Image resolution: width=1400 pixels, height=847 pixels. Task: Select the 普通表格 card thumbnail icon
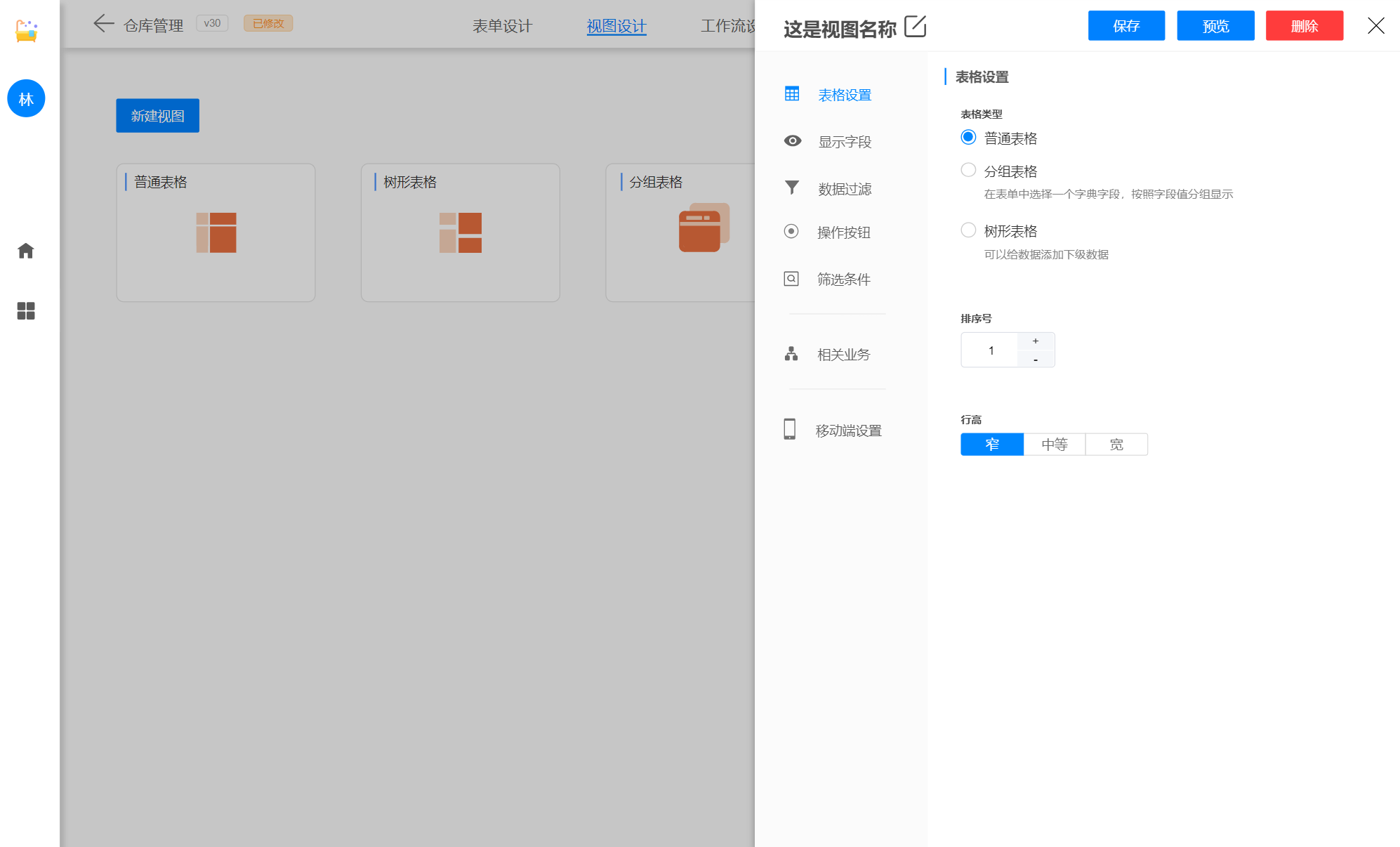pos(216,232)
